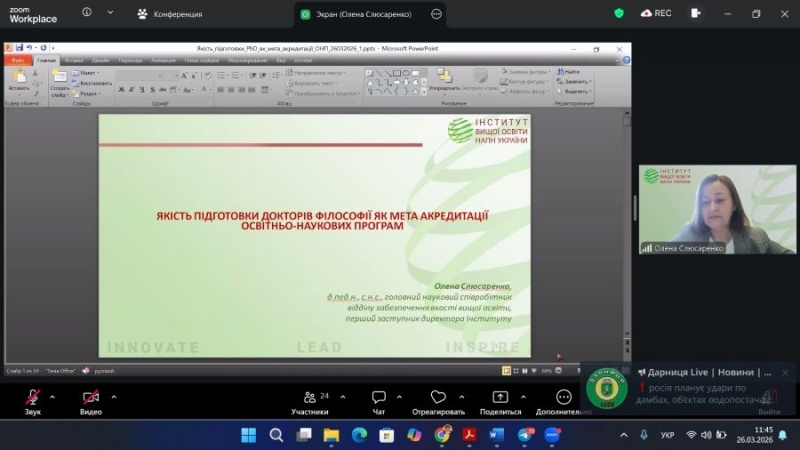Open the Чат chat panel

point(379,398)
